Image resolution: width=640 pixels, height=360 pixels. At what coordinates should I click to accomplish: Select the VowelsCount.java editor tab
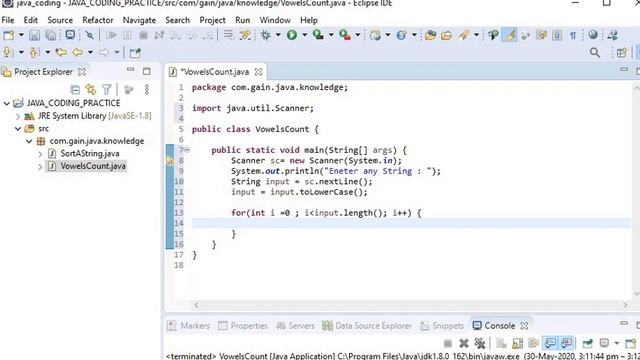(215, 72)
